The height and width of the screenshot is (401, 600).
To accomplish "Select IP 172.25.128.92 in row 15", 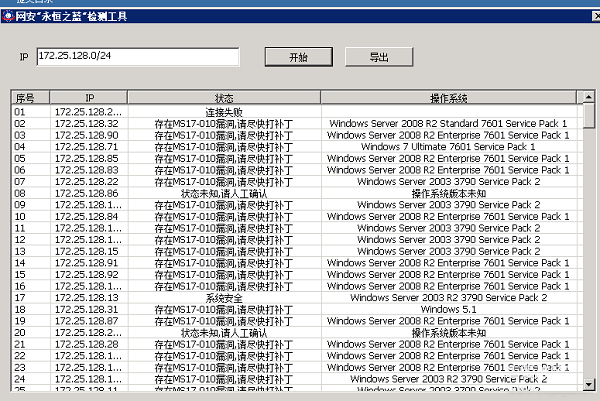I will pos(87,274).
